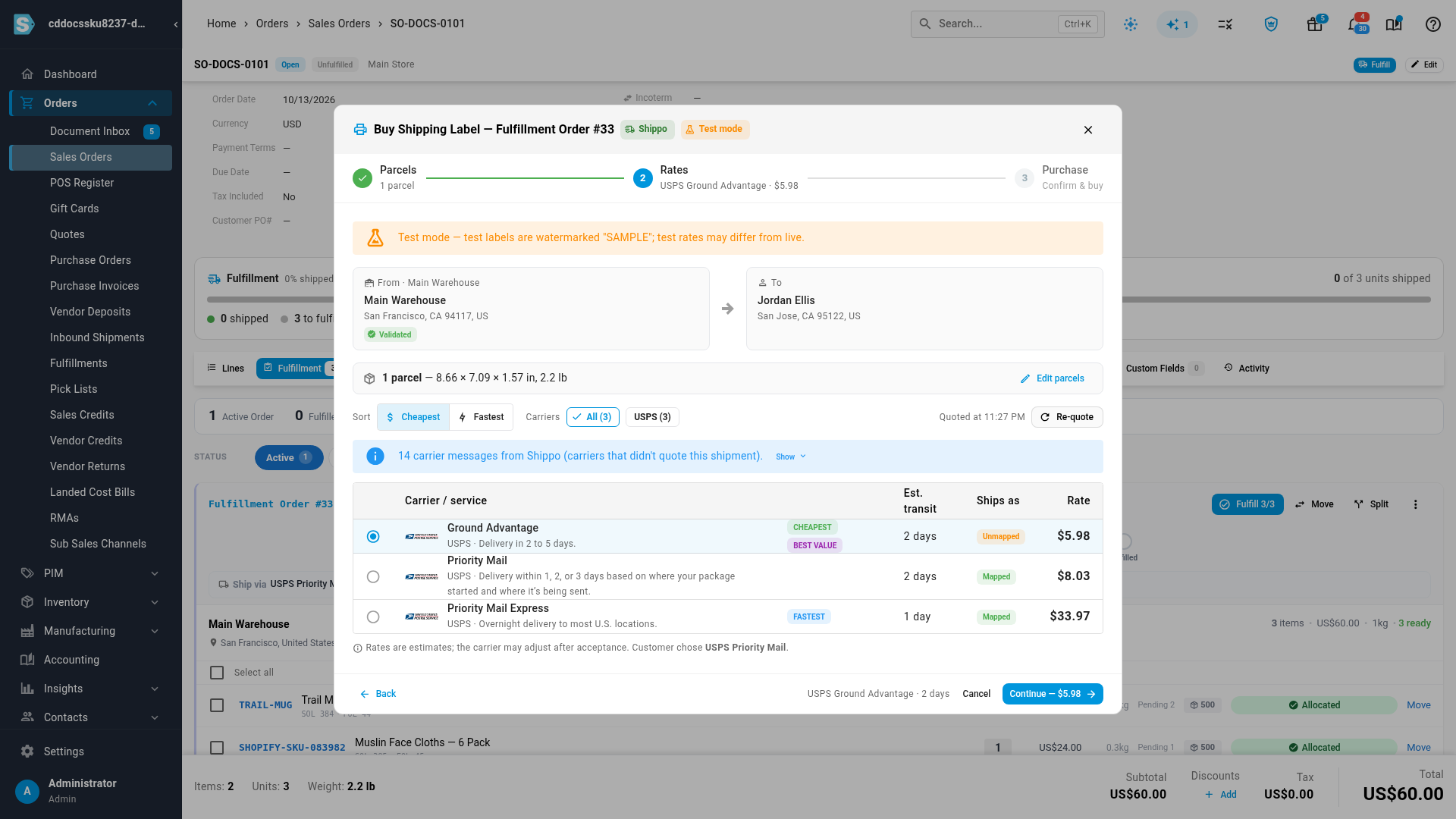Close the Buy Shipping Label dialog

pos(1088,130)
